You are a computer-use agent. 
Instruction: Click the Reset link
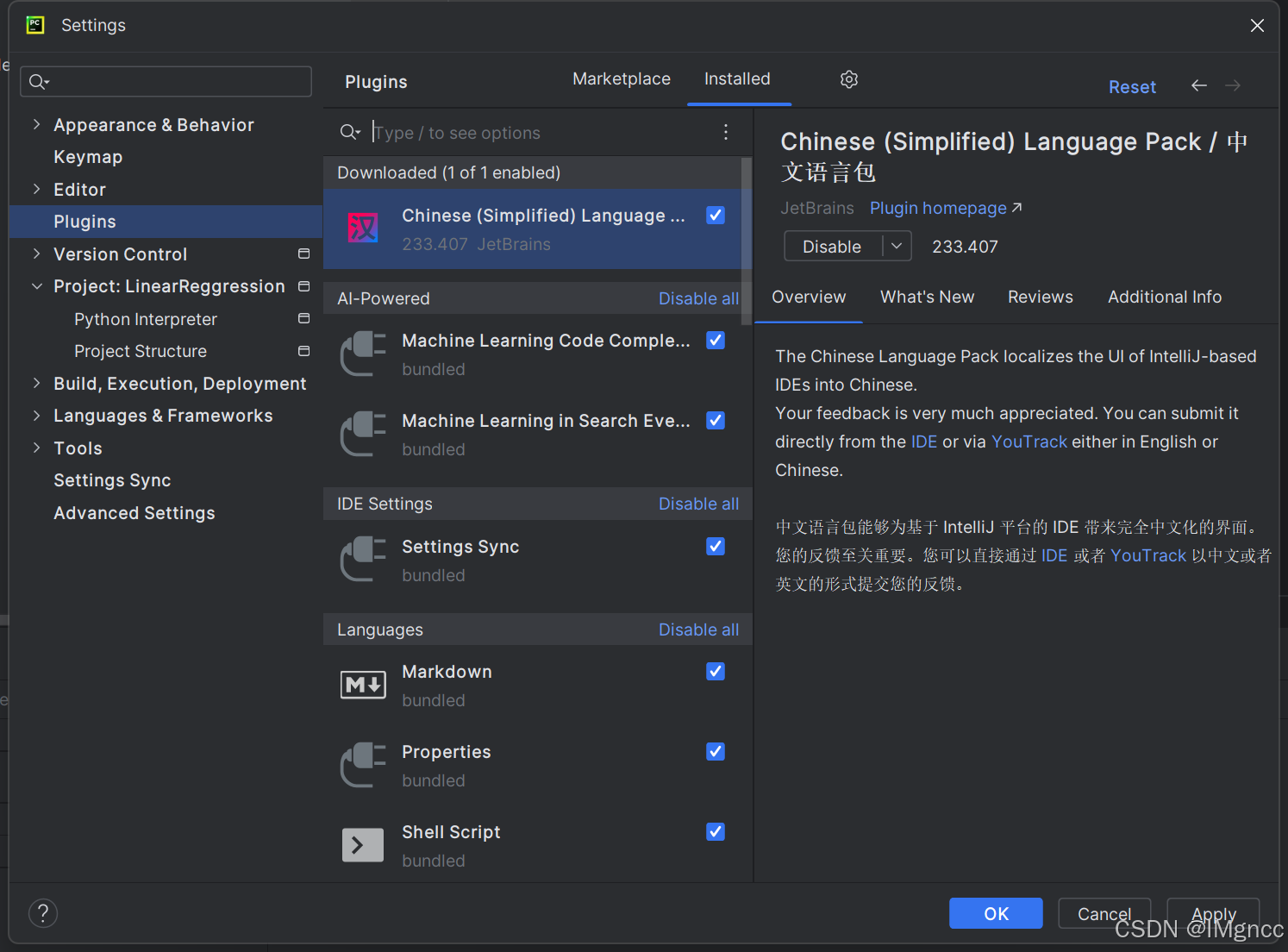(x=1132, y=86)
